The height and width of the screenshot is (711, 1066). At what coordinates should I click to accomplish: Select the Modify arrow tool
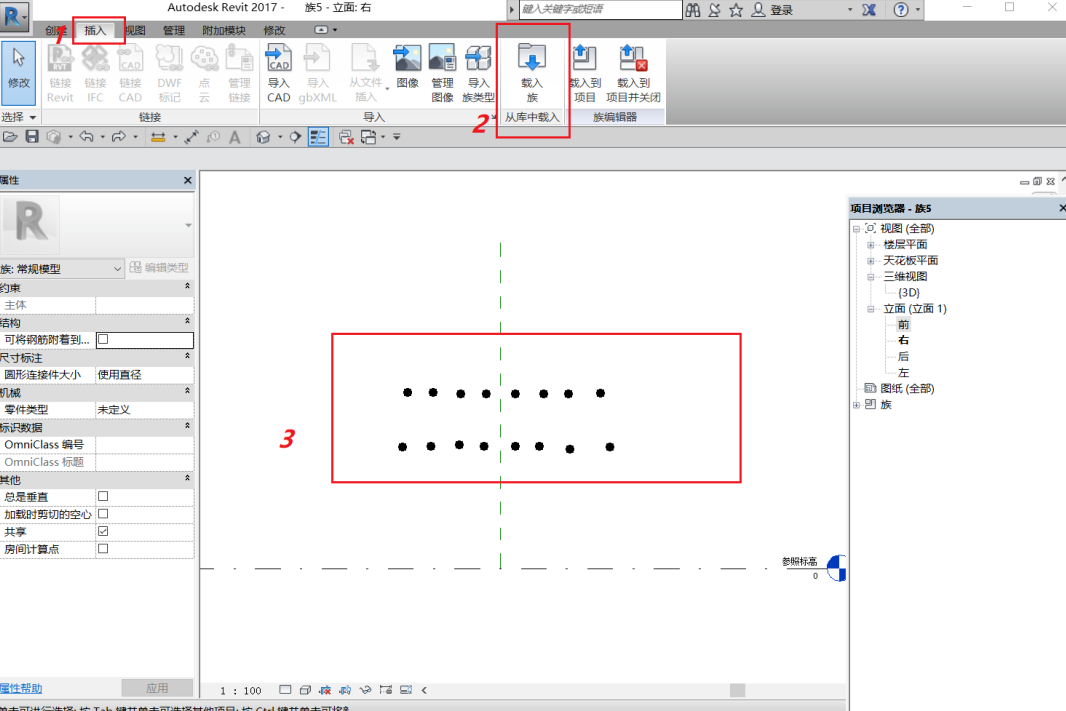18,73
